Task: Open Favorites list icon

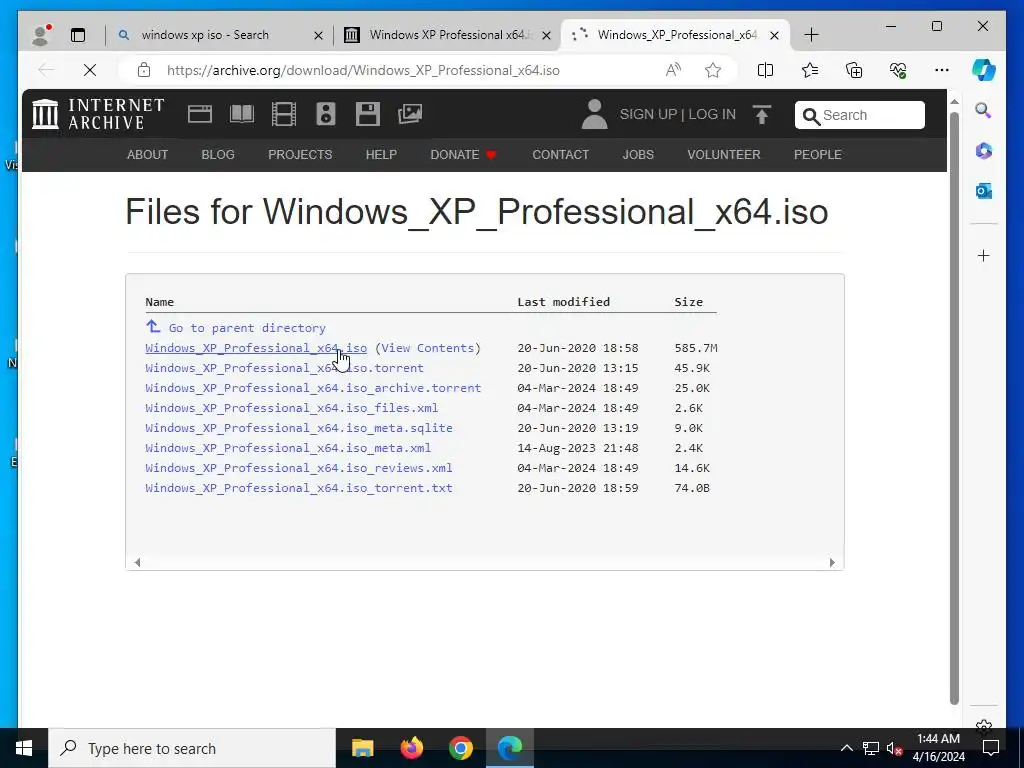Action: coord(810,70)
